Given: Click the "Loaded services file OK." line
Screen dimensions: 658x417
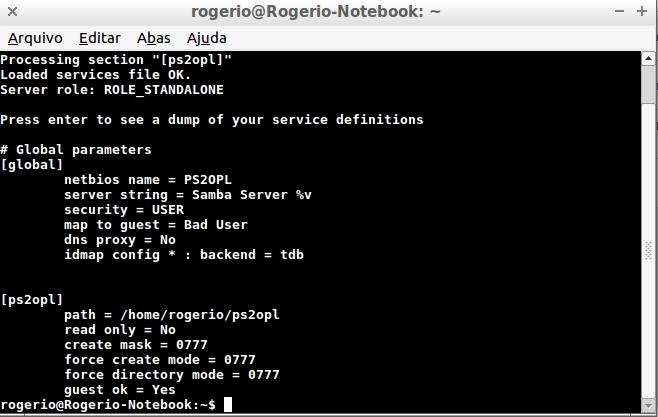Looking at the screenshot, I should click(x=96, y=74).
